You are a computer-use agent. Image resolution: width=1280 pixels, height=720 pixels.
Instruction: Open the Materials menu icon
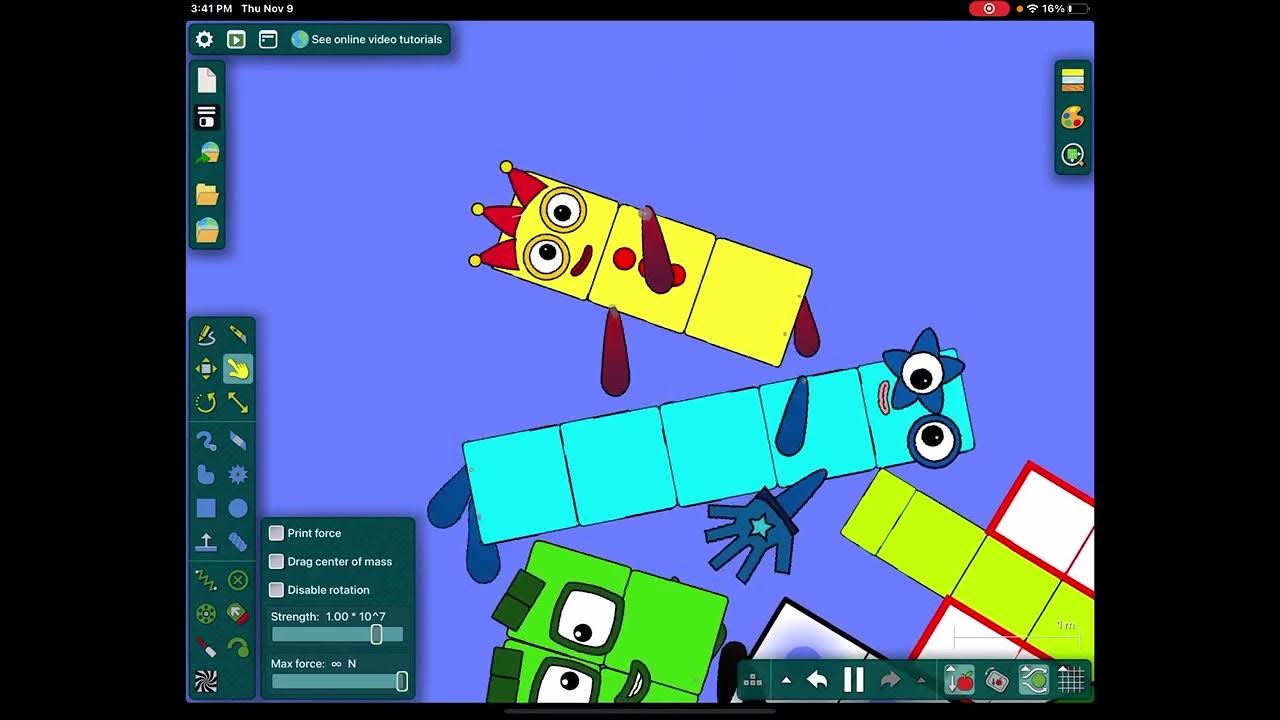coord(1073,80)
